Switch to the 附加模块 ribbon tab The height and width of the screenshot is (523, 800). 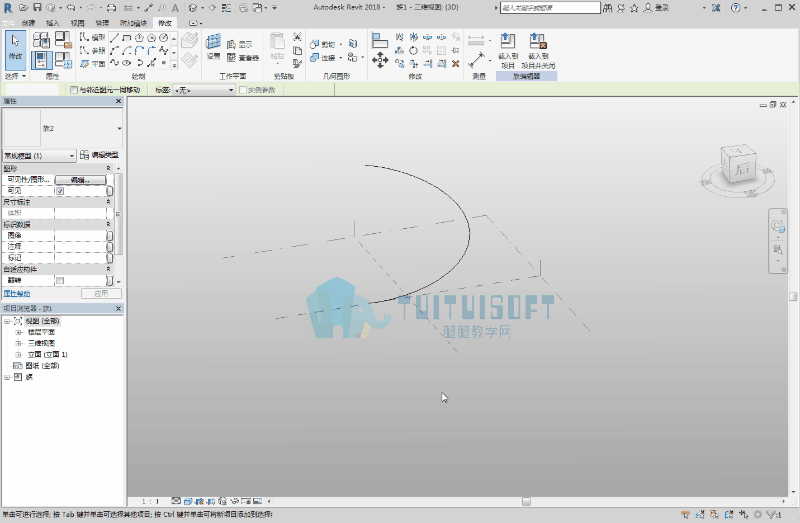click(x=133, y=23)
